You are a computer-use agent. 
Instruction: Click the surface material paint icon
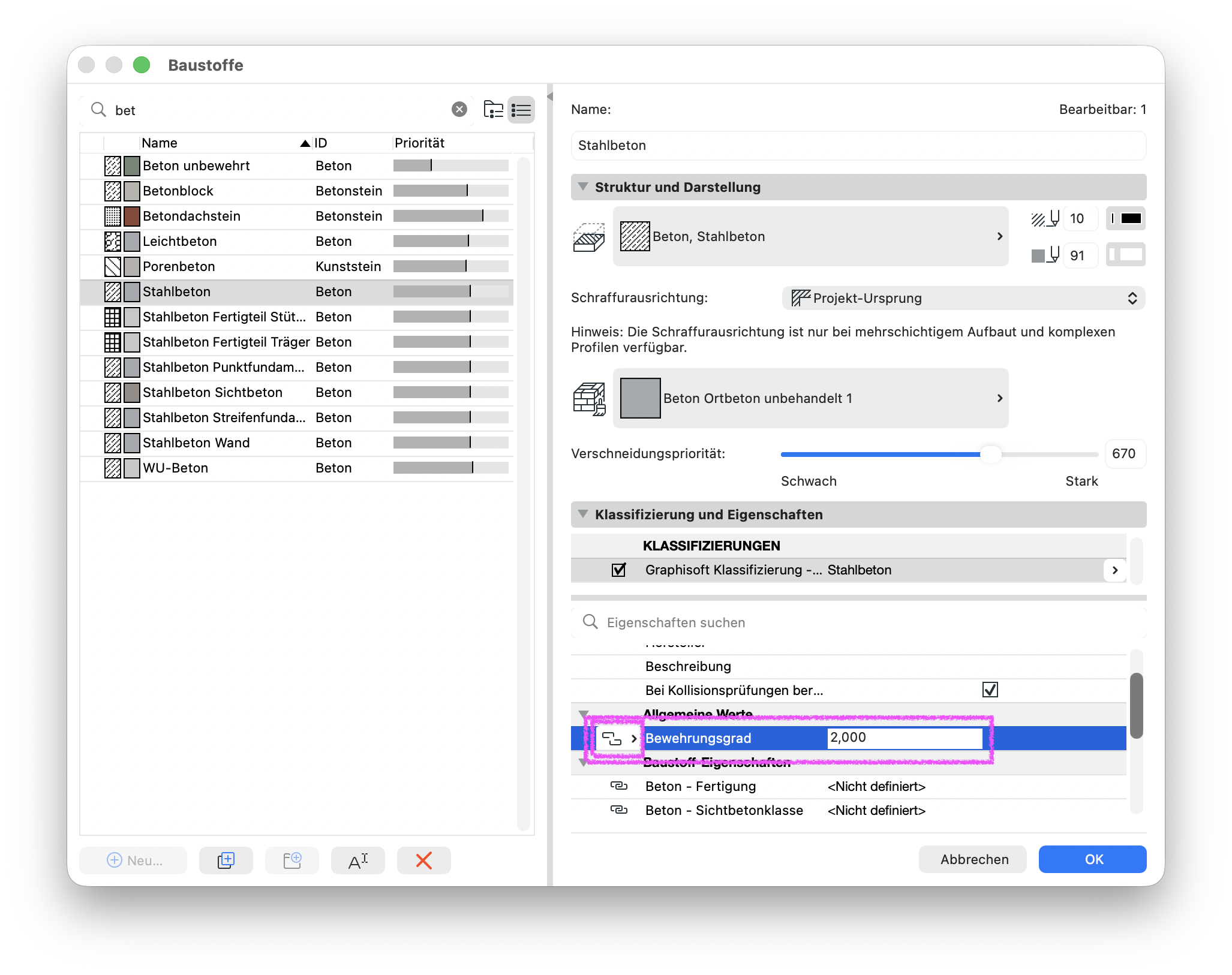589,399
